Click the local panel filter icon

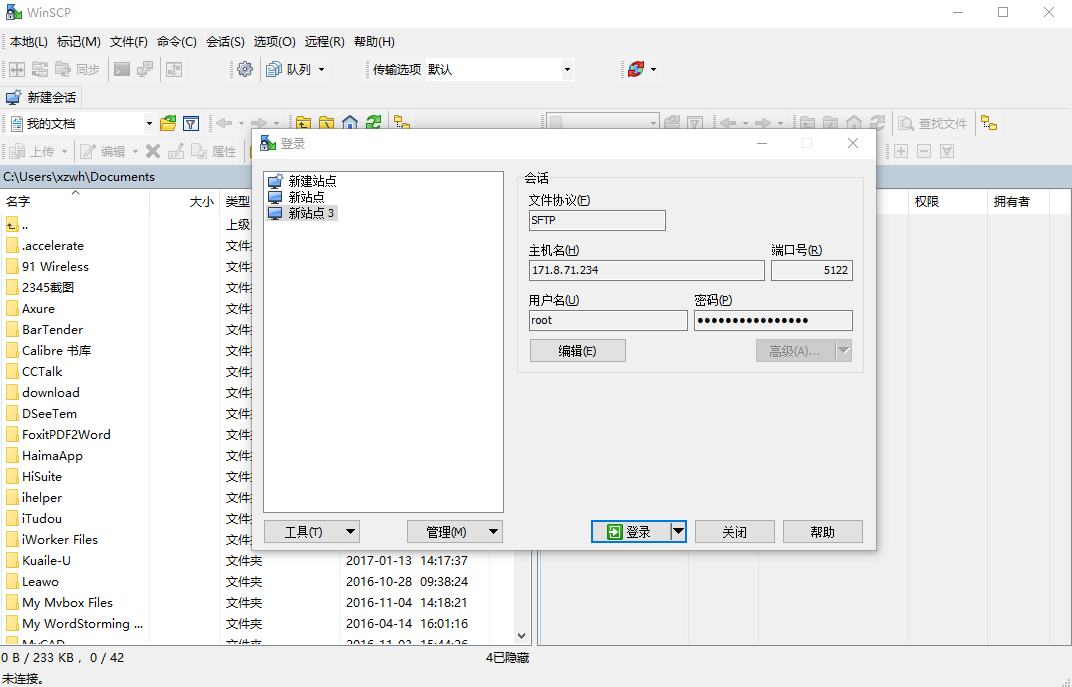(x=191, y=124)
